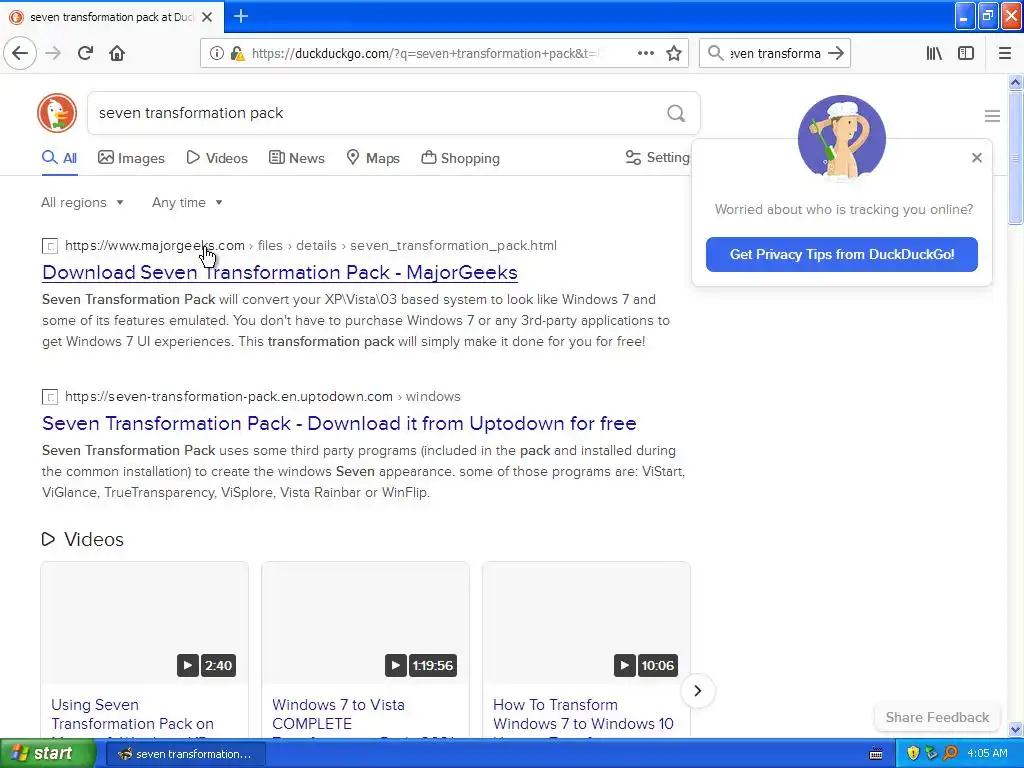Viewport: 1024px width, 768px height.
Task: Click the majorgeeks result favicon
Action: 50,246
